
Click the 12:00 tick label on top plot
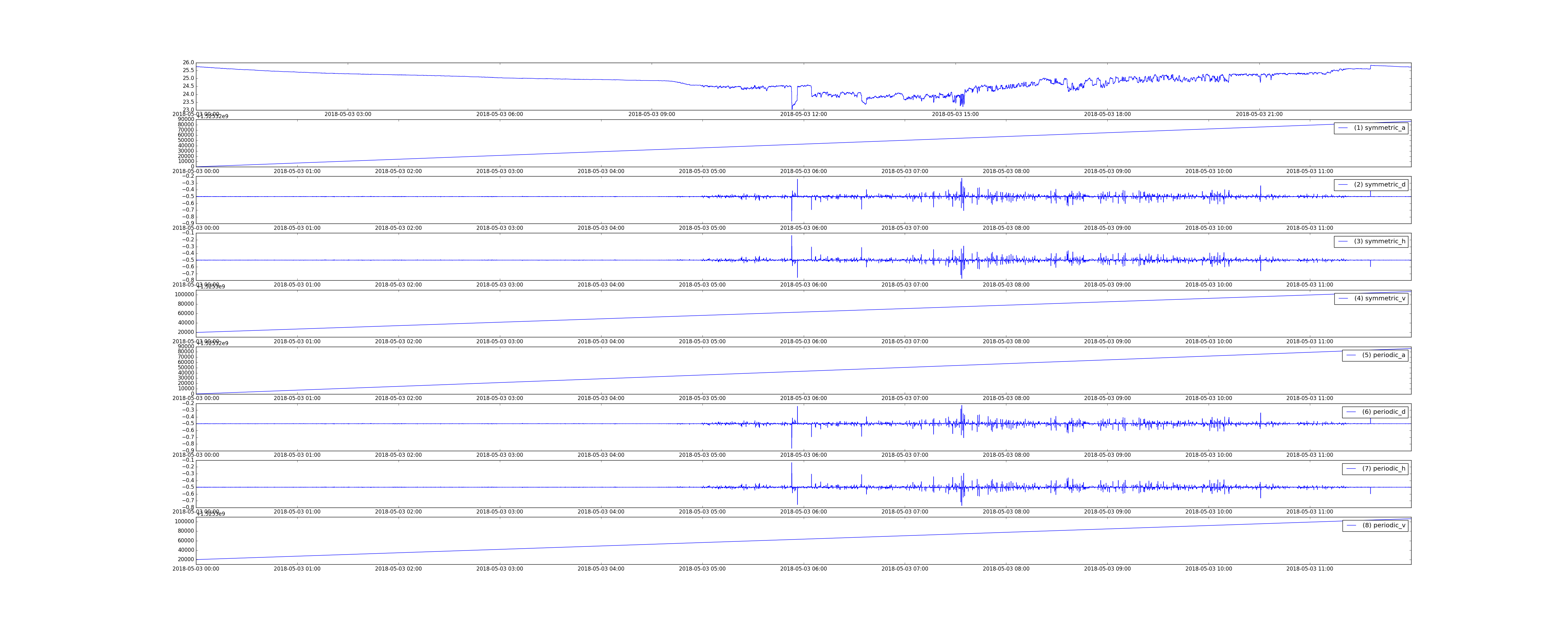tap(803, 114)
